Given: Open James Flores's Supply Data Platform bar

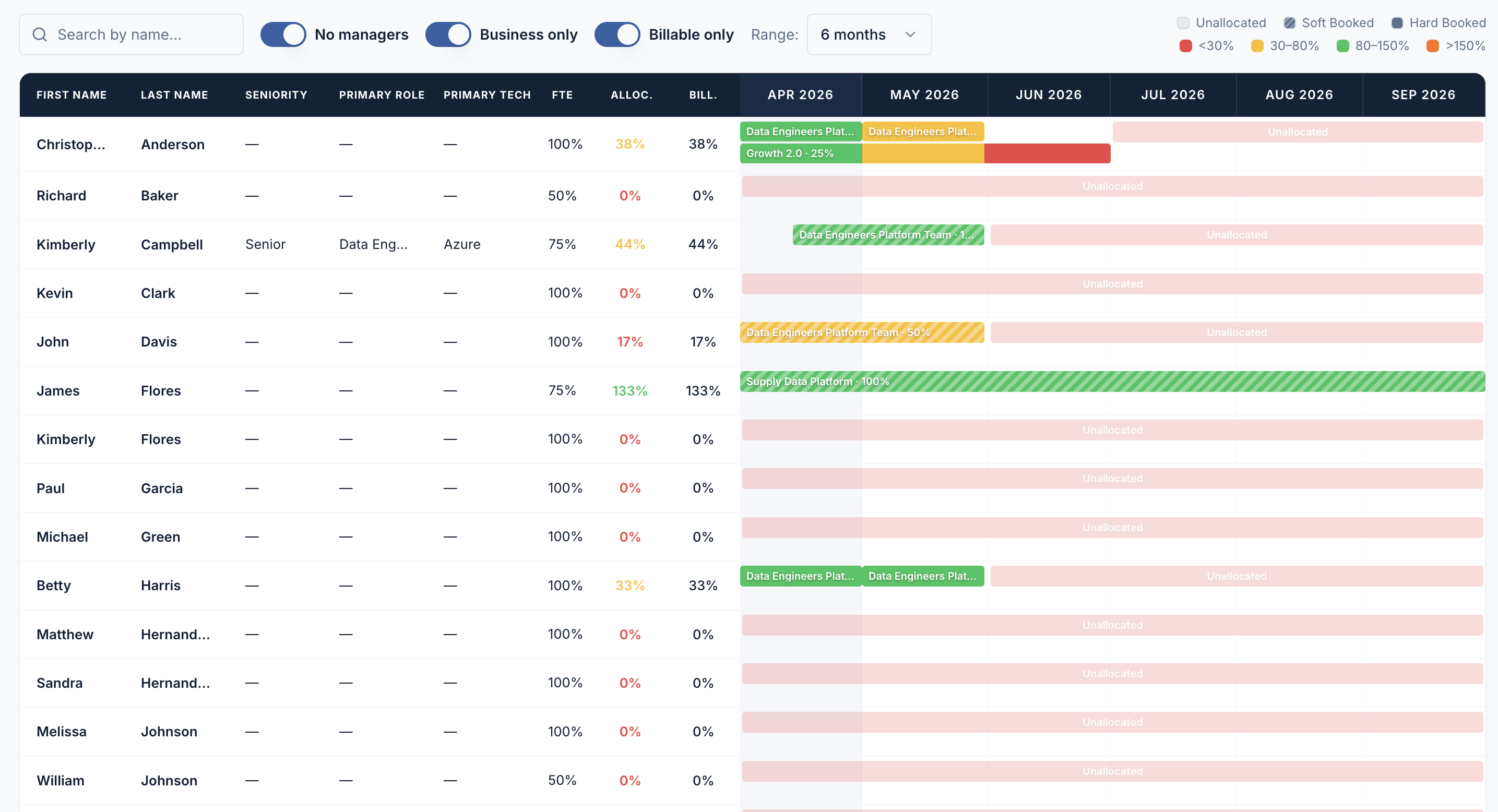Looking at the screenshot, I should (x=1112, y=381).
